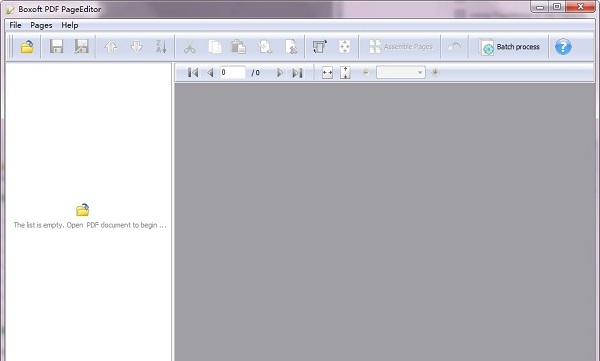The width and height of the screenshot is (600, 361).
Task: Fit page to height
Action: pos(345,72)
